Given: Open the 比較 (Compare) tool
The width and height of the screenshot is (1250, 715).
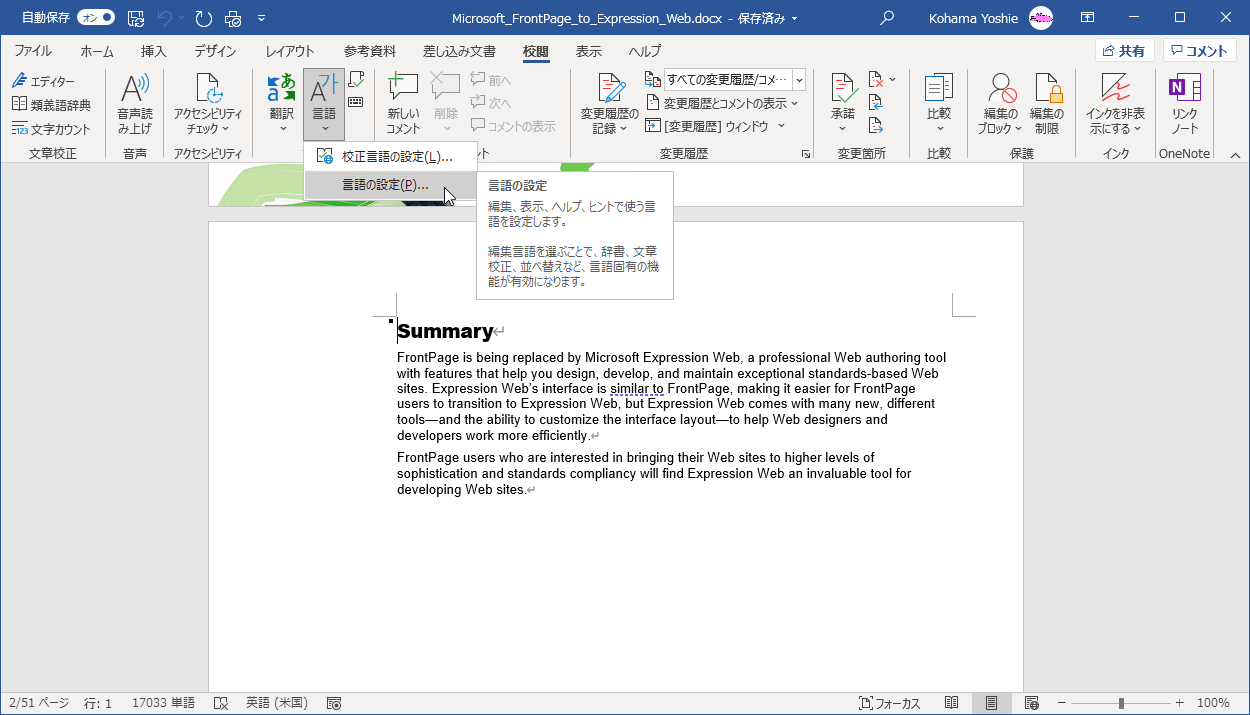Looking at the screenshot, I should (938, 103).
